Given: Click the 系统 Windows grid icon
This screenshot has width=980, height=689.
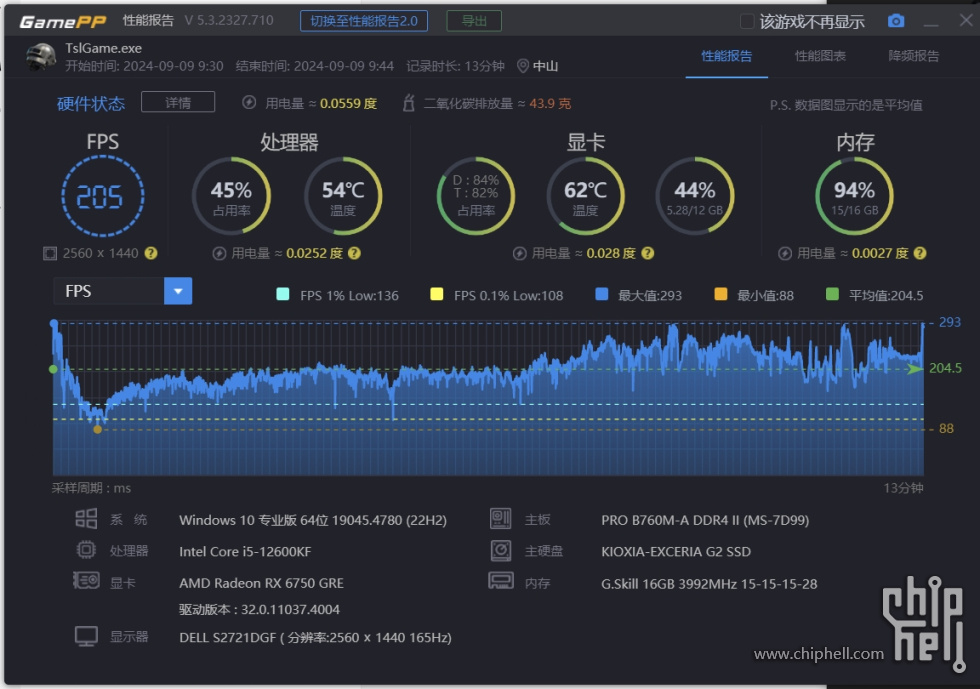Looking at the screenshot, I should click(x=86, y=519).
